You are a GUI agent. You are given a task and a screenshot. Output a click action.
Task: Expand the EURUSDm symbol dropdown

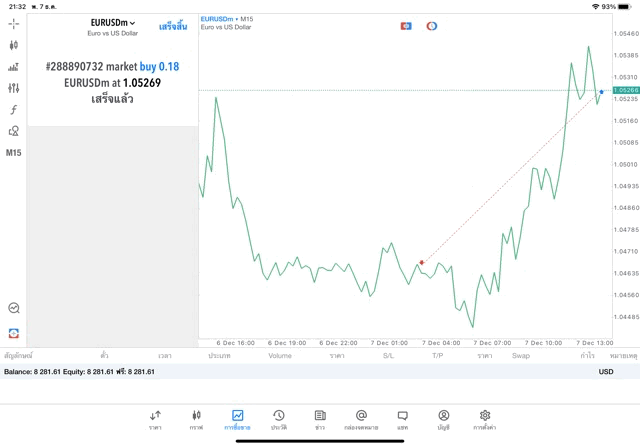click(113, 23)
